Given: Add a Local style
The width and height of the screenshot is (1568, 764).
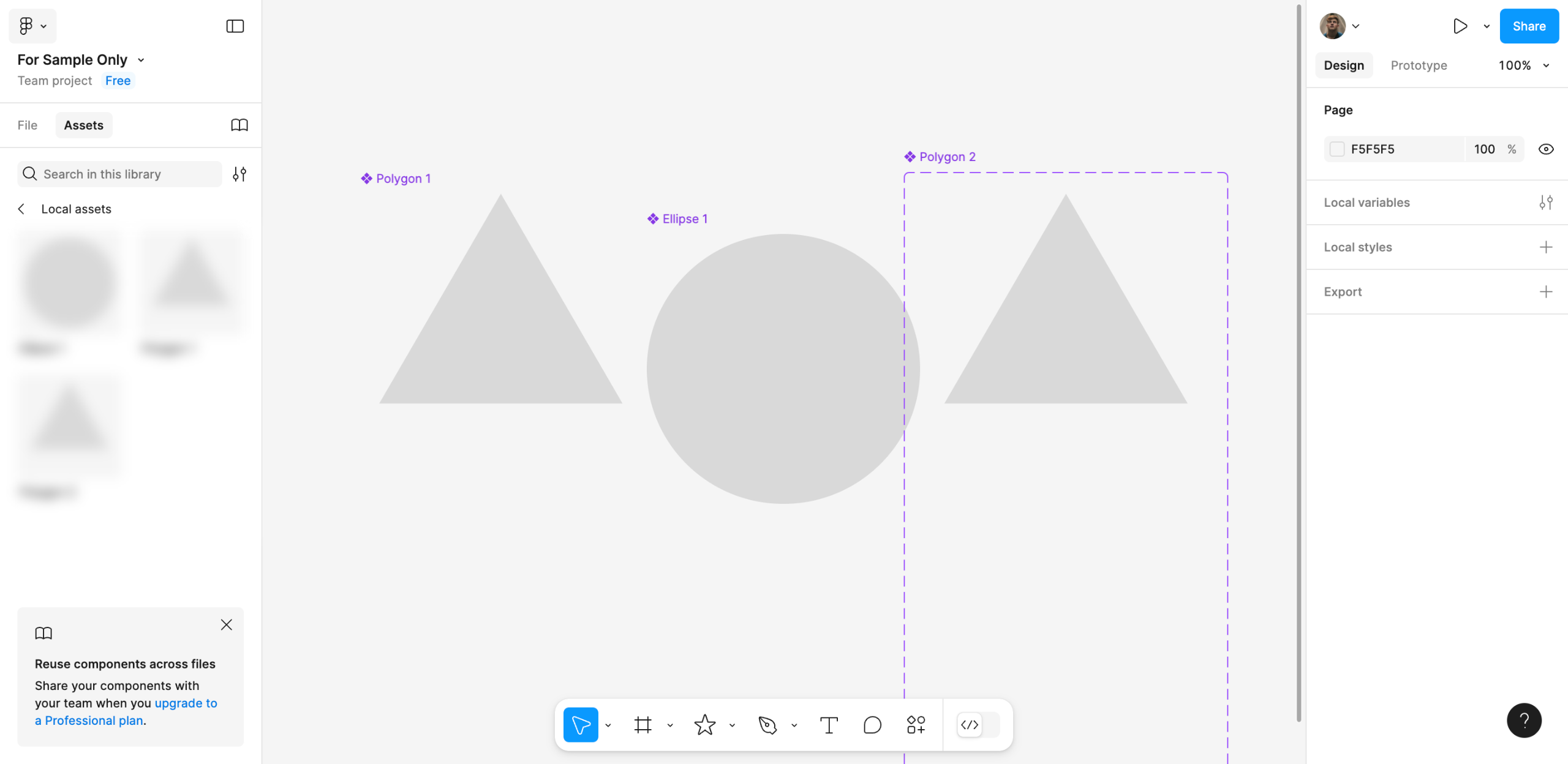Looking at the screenshot, I should coord(1546,247).
